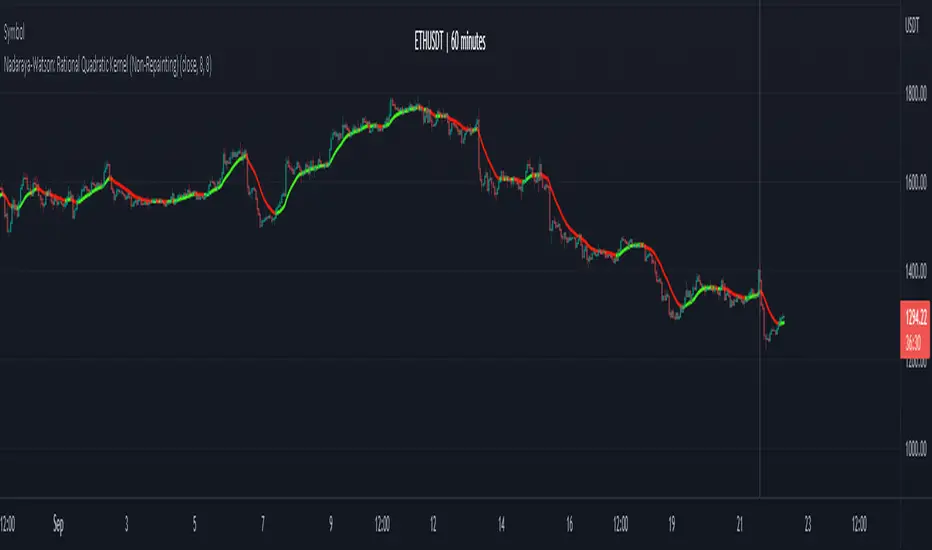Select the 1400.00 price level label
This screenshot has height=550, width=932.
(x=916, y=271)
